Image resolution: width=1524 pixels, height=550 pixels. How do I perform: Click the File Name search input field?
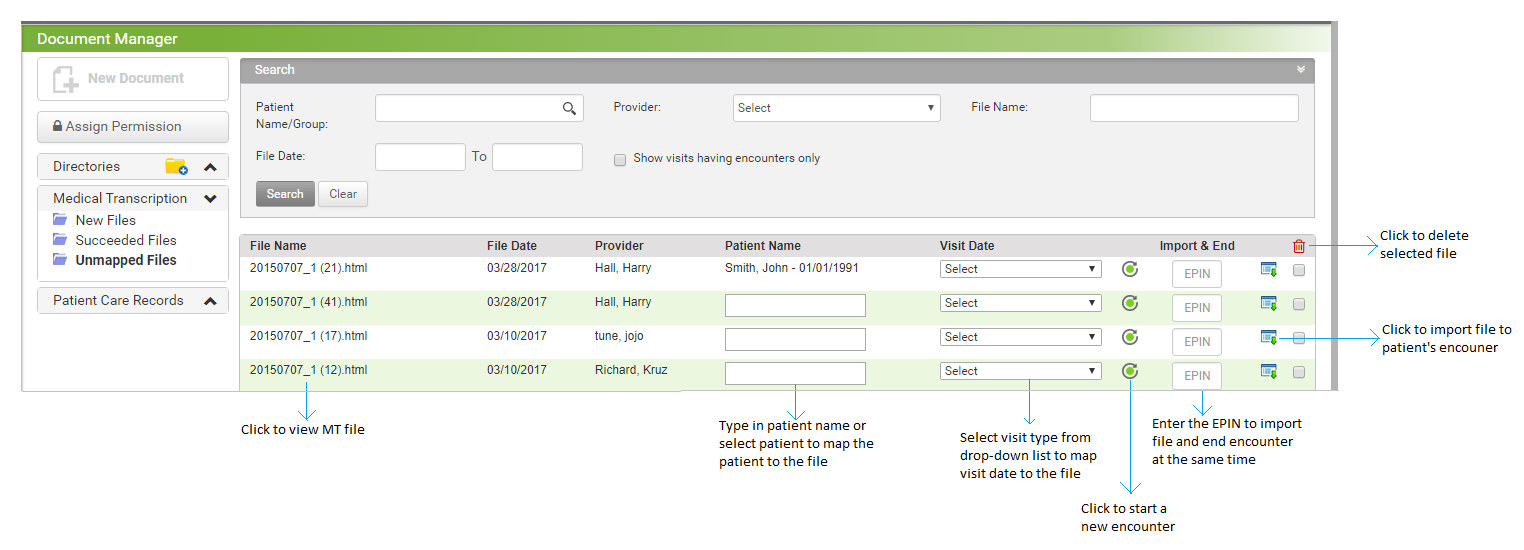[x=1194, y=108]
